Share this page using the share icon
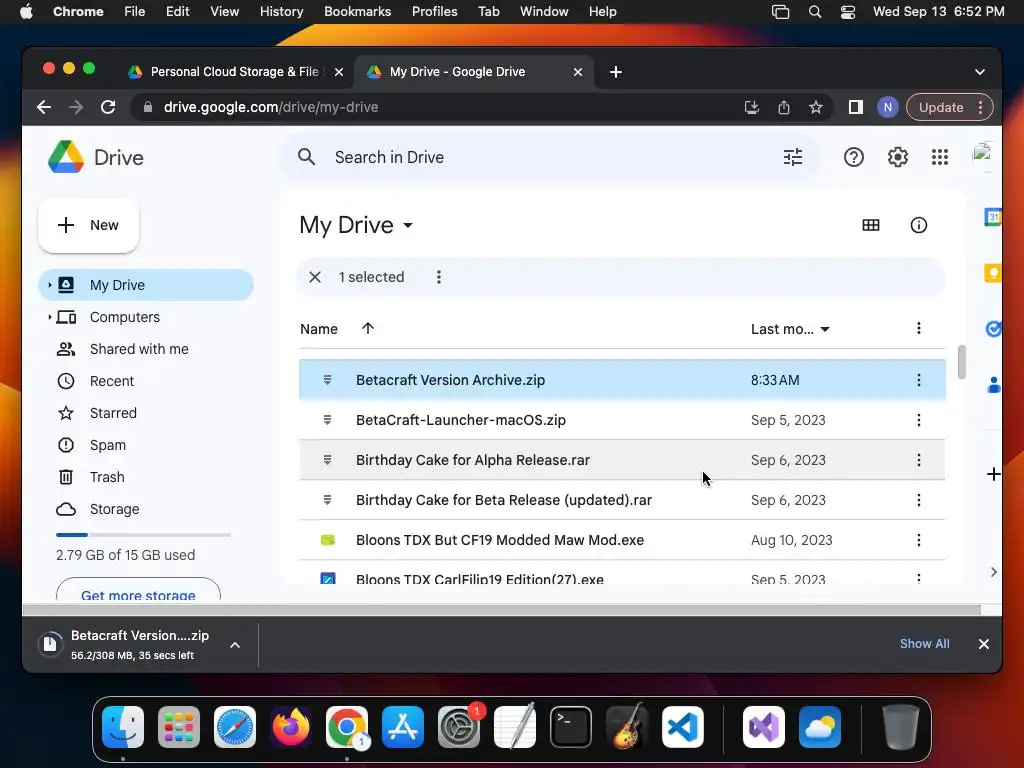 tap(784, 107)
